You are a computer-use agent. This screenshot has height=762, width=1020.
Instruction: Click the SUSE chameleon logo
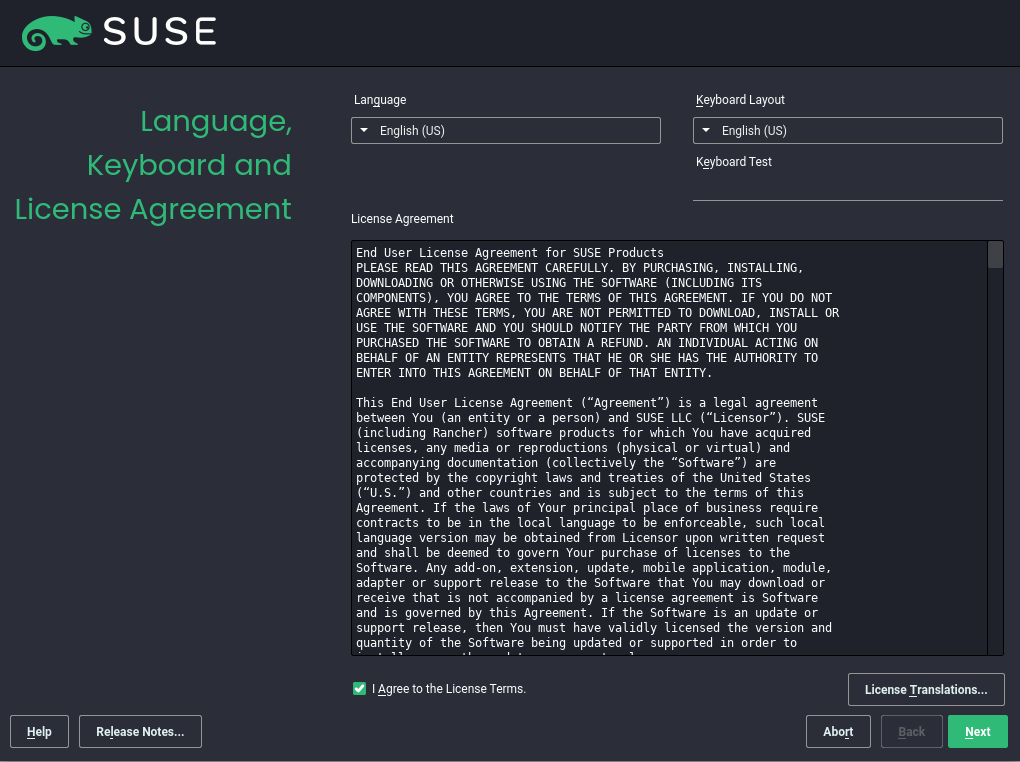tap(57, 31)
